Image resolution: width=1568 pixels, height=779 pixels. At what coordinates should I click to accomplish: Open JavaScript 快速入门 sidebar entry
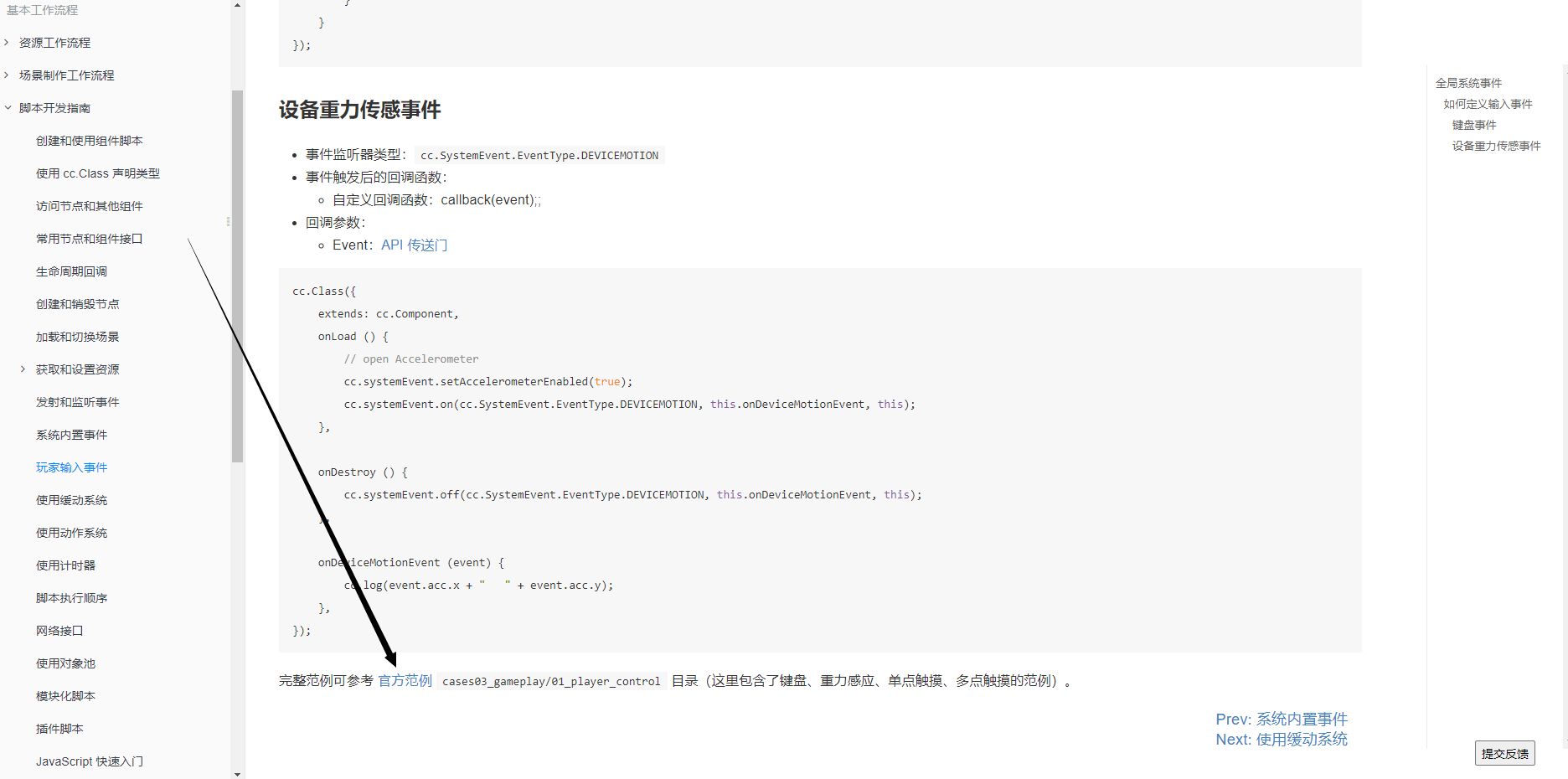point(89,761)
